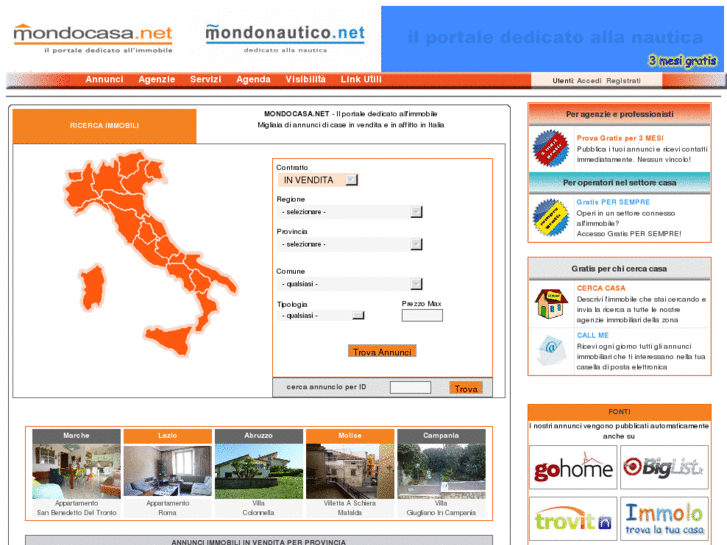The width and height of the screenshot is (727, 545).
Task: Open the mondonautico.net logo link
Action: [285, 38]
